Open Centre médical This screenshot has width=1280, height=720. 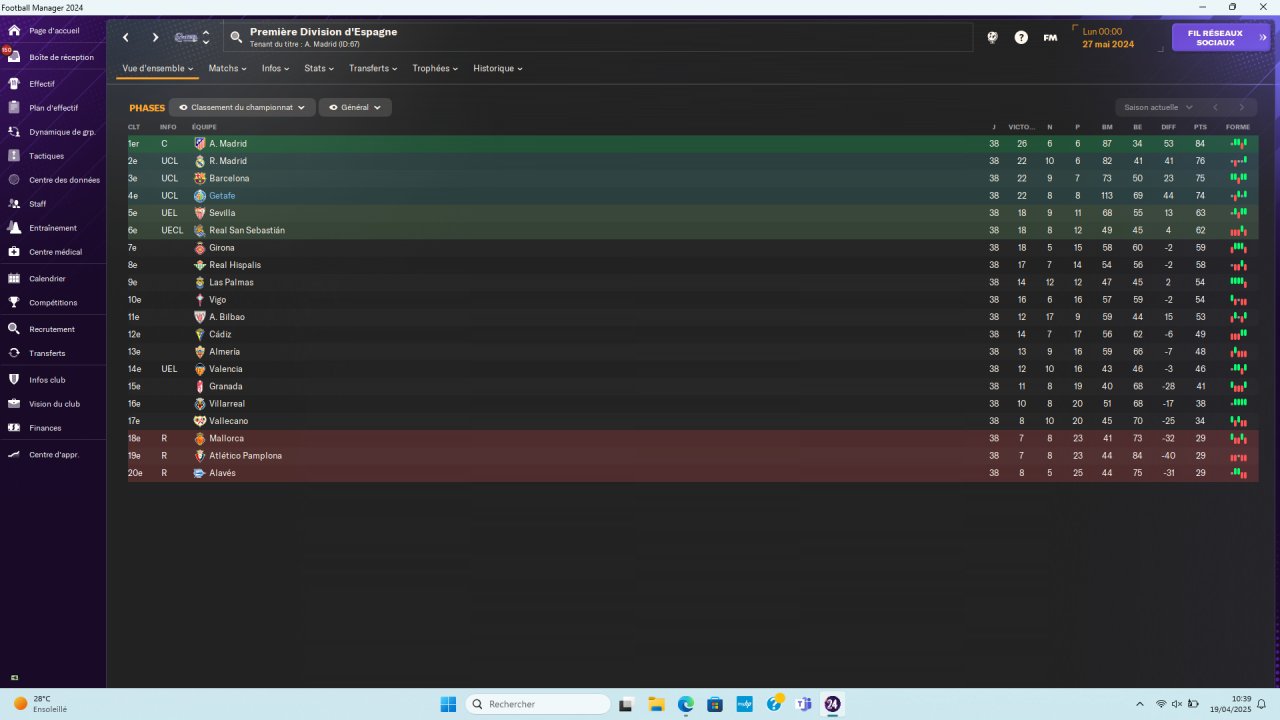(53, 252)
